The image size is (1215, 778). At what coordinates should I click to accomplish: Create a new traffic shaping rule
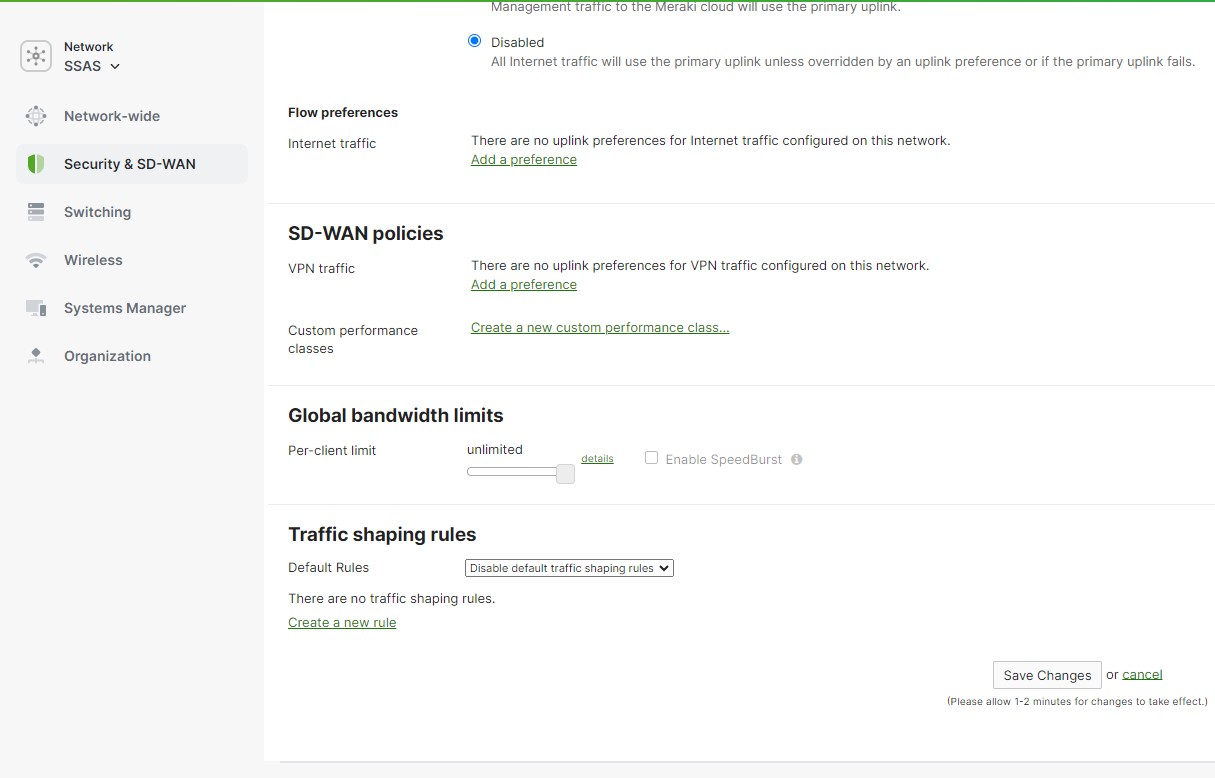point(342,622)
